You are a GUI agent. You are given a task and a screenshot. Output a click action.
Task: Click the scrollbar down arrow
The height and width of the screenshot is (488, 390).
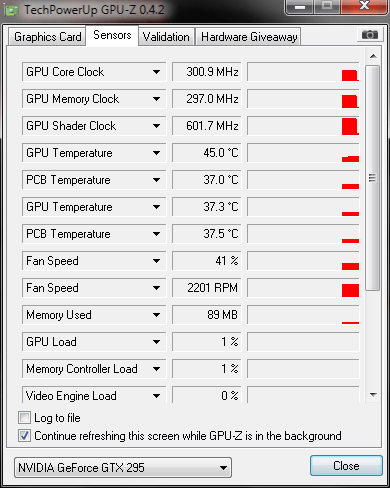(373, 395)
